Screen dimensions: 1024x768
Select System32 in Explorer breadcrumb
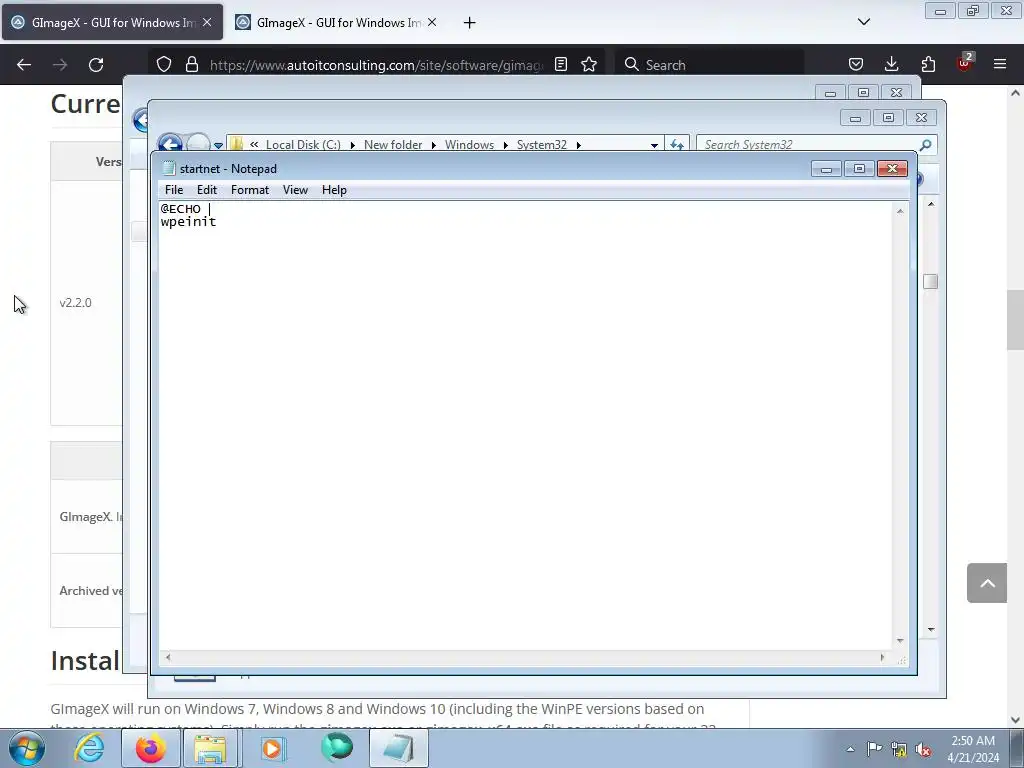(541, 145)
